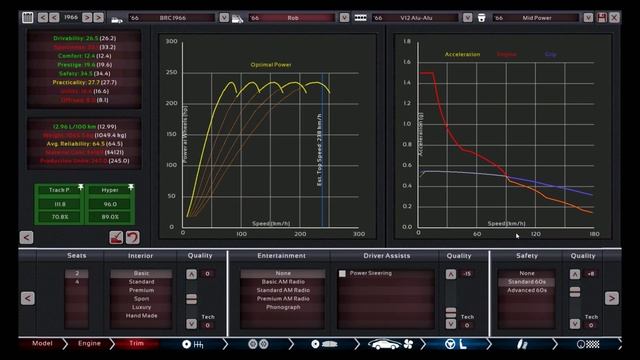The height and width of the screenshot is (360, 640).
Task: Edit the Mid Power variant name field
Action: [536, 18]
